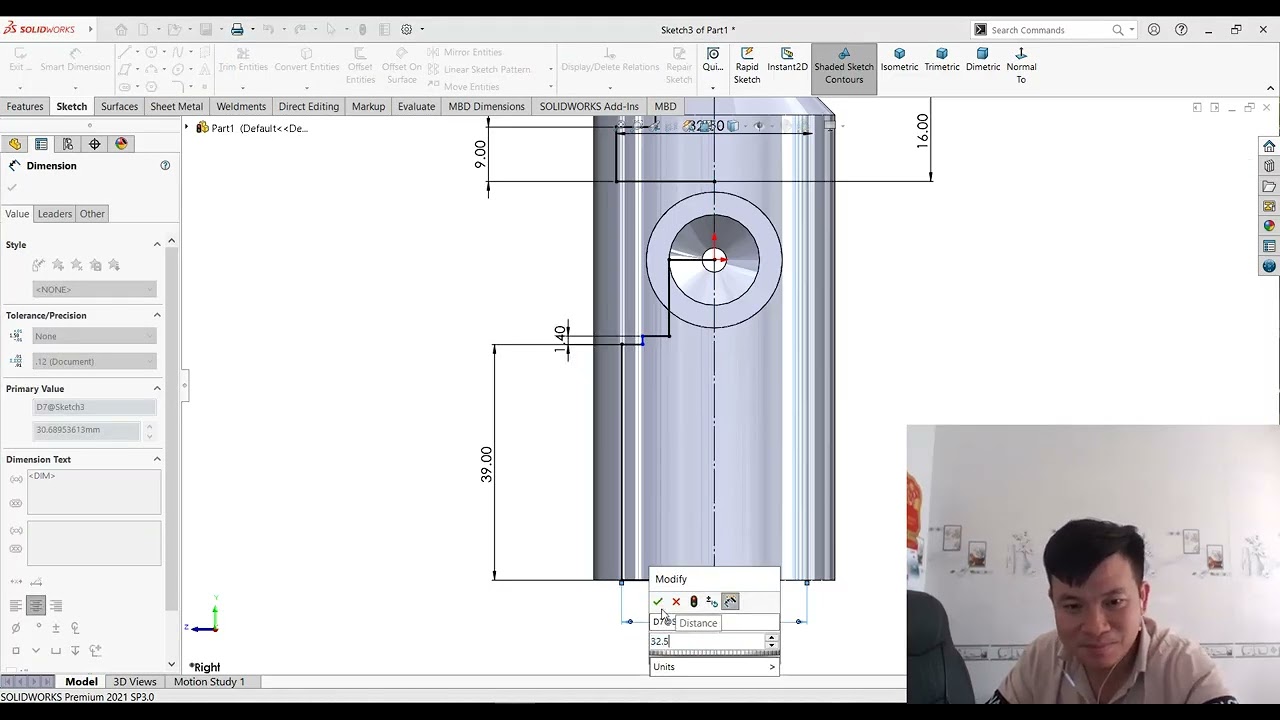Open the Features tab
Screen dimensions: 1280x720
25,106
